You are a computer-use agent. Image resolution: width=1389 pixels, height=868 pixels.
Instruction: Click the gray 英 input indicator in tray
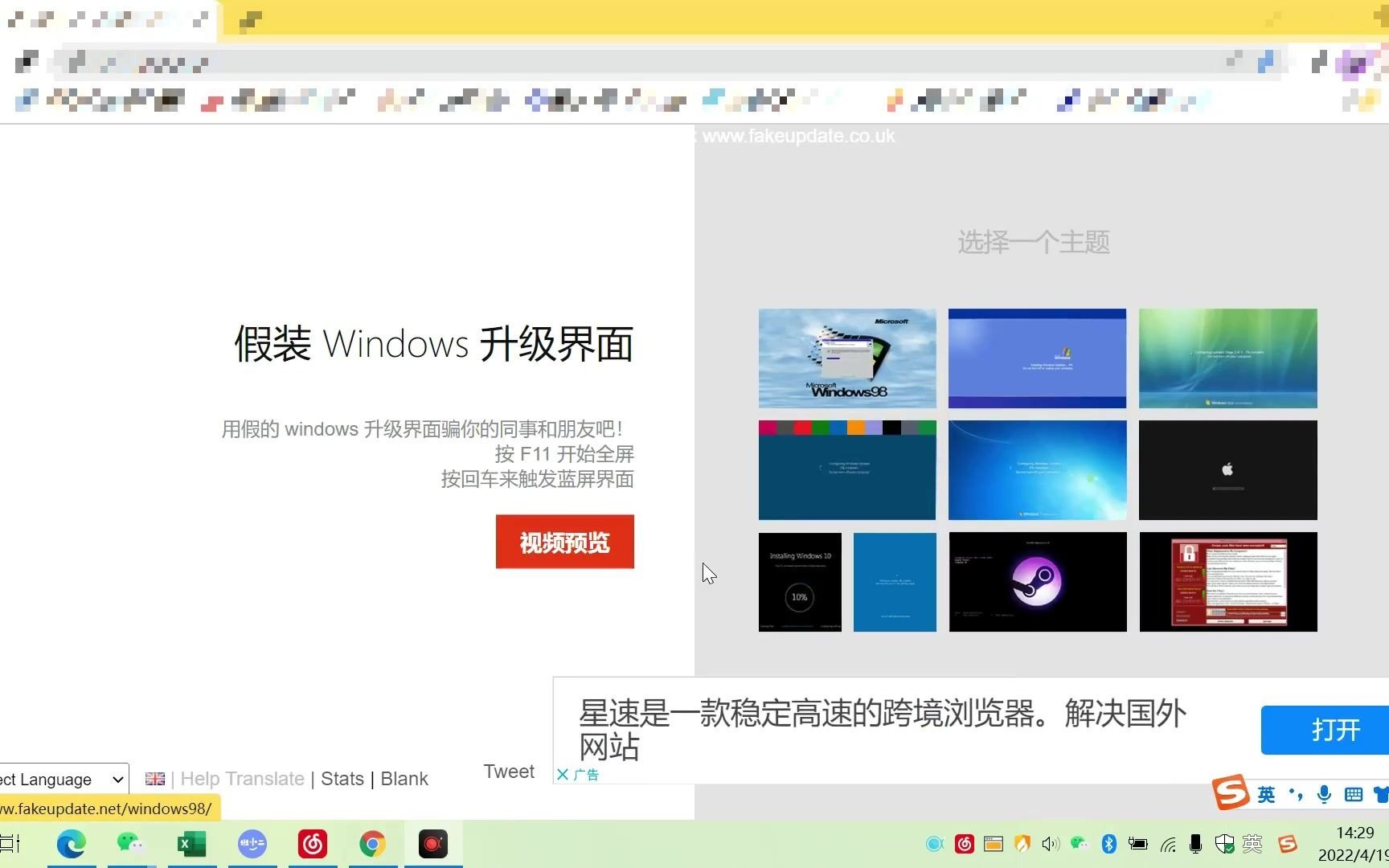1252,844
